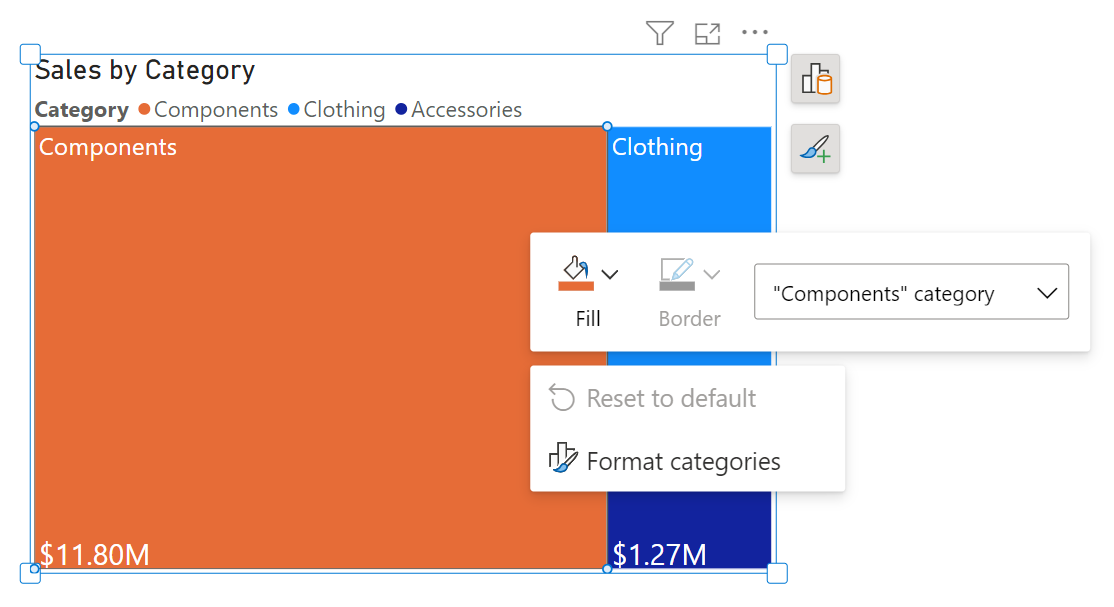Click the Category legend title
The image size is (1114, 607).
(x=82, y=110)
